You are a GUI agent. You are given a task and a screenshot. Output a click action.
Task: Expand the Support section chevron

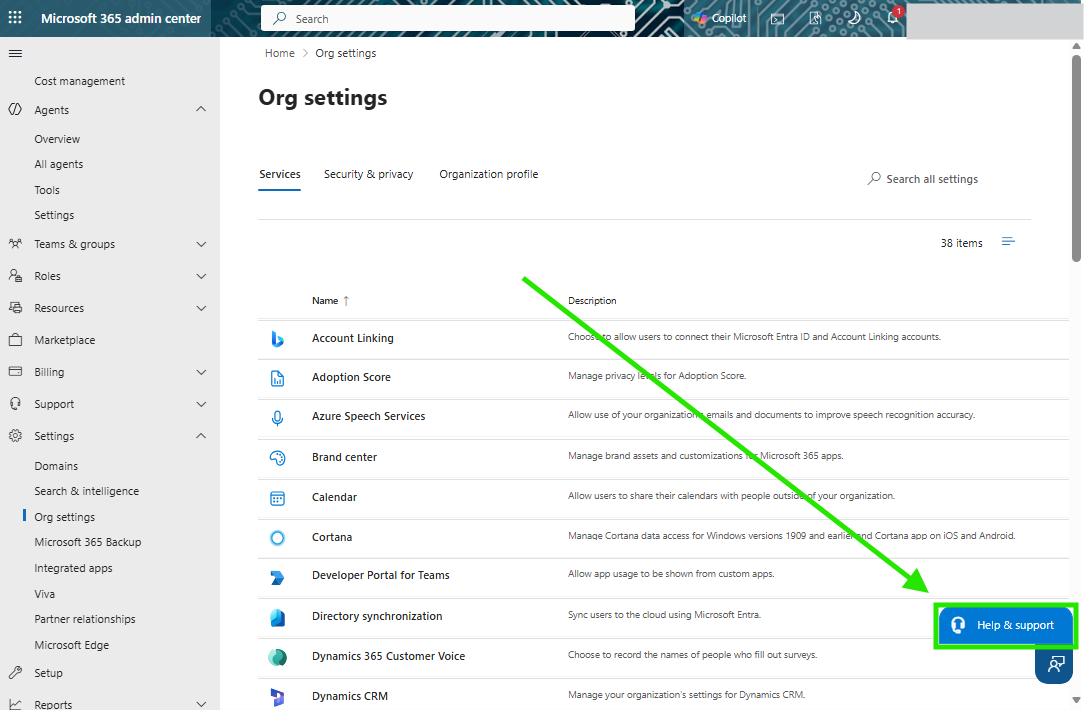(201, 404)
